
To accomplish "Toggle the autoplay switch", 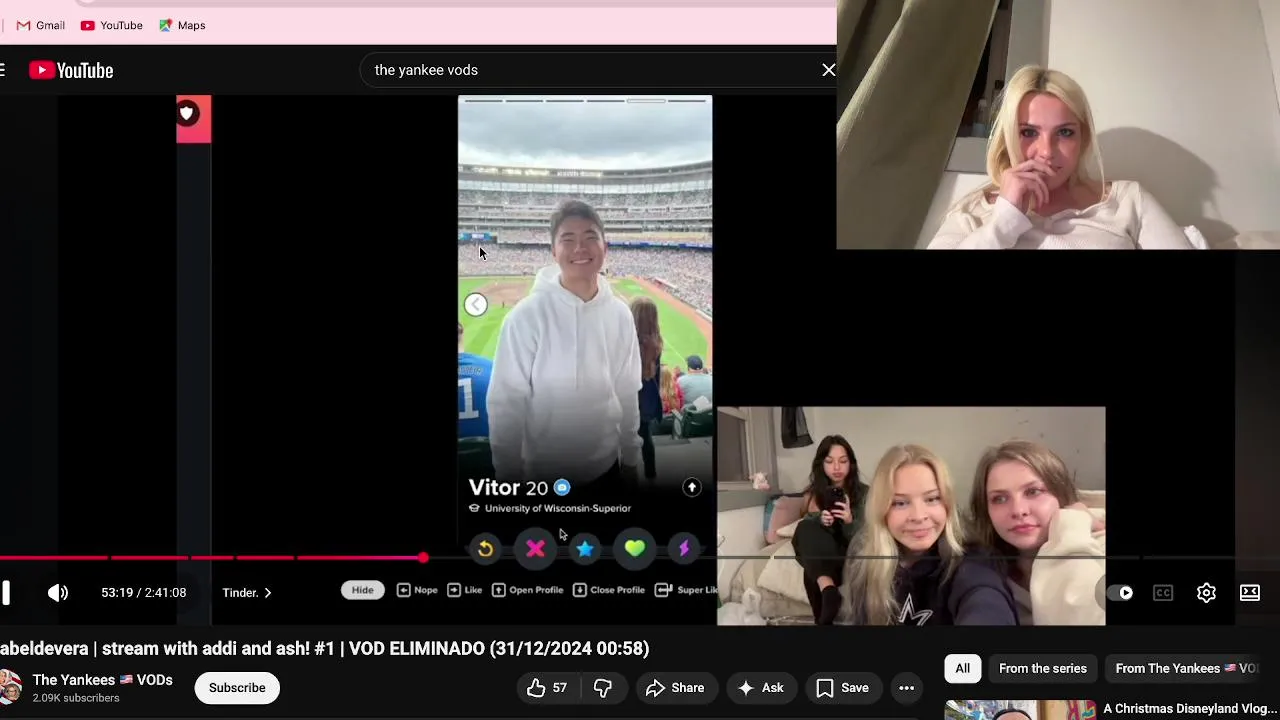I will click(x=1120, y=593).
